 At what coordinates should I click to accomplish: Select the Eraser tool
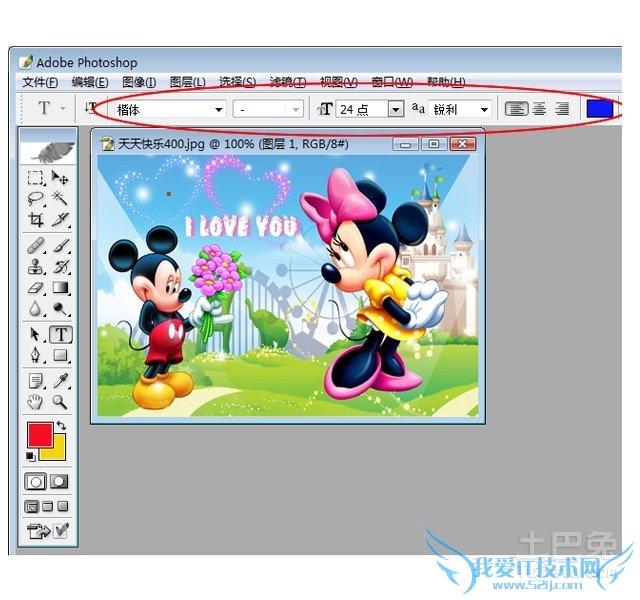point(35,288)
